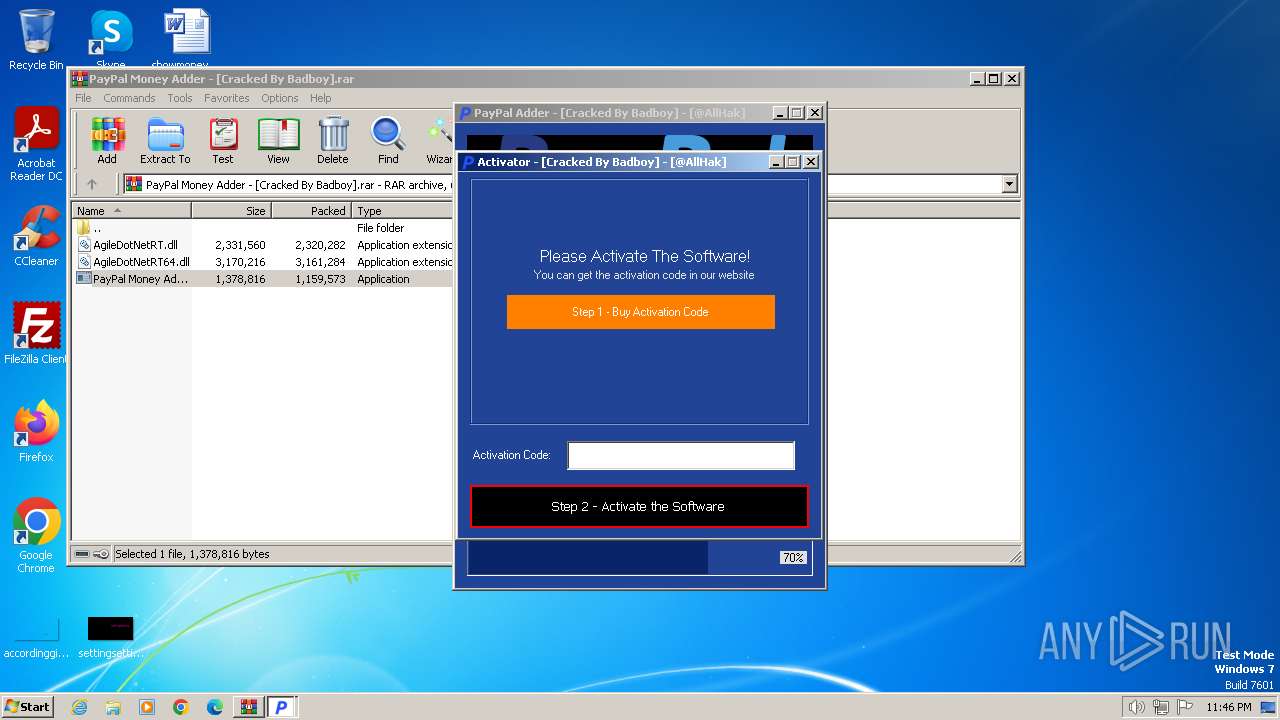Open the Help menu in WinRAR
This screenshot has width=1280, height=720.
pos(320,98)
